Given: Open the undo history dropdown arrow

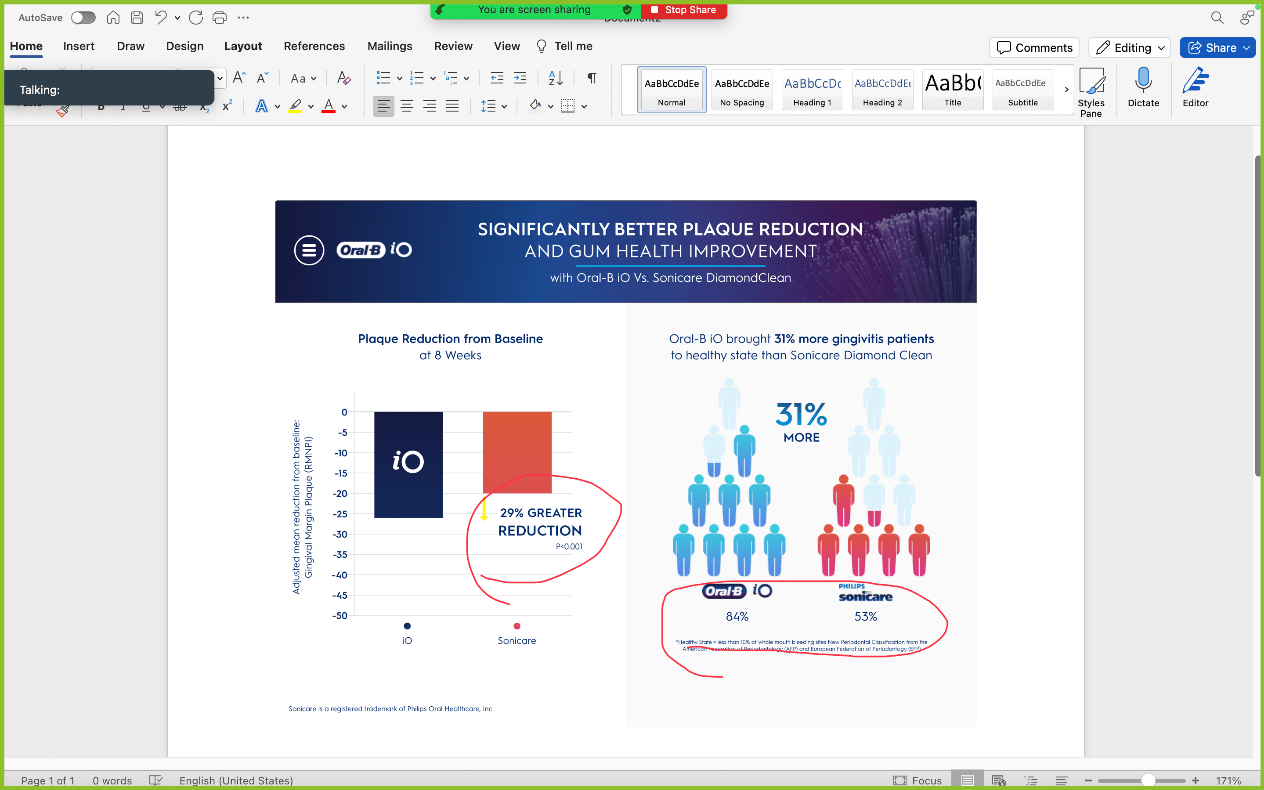Looking at the screenshot, I should tap(178, 18).
